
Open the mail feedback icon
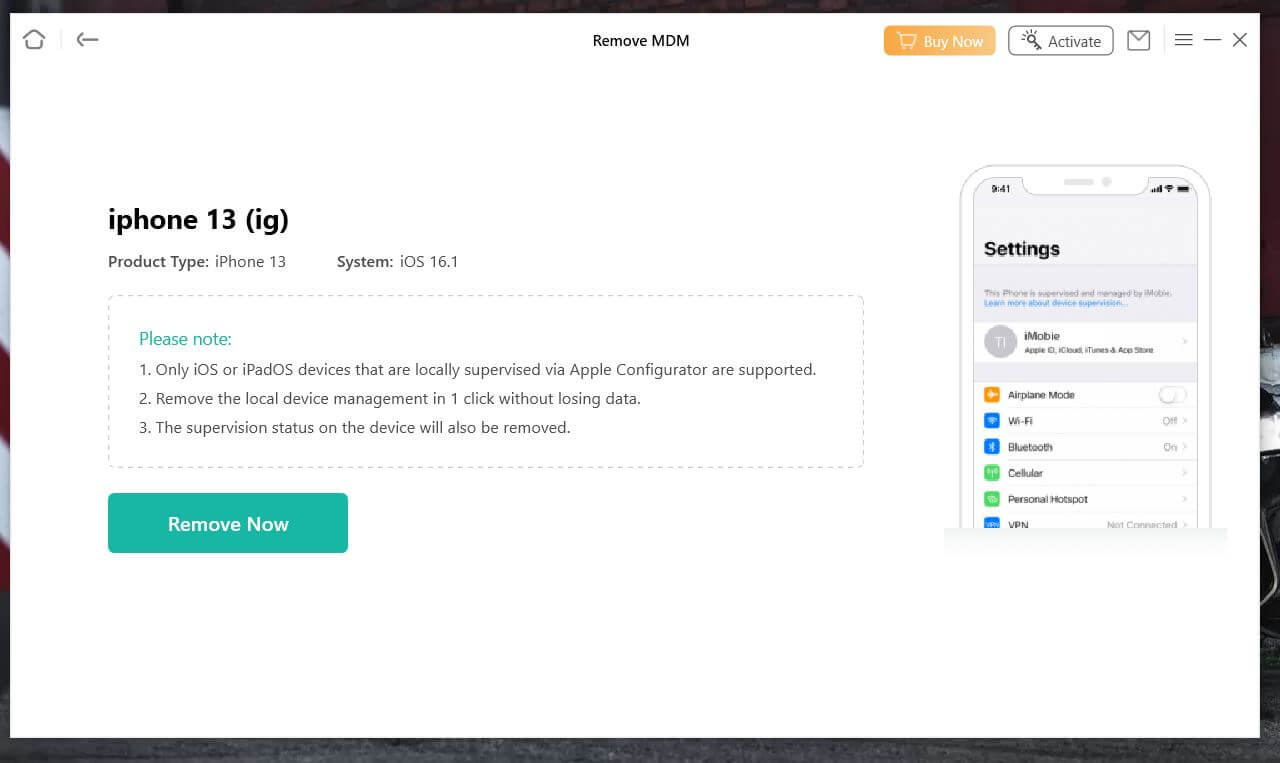tap(1138, 40)
